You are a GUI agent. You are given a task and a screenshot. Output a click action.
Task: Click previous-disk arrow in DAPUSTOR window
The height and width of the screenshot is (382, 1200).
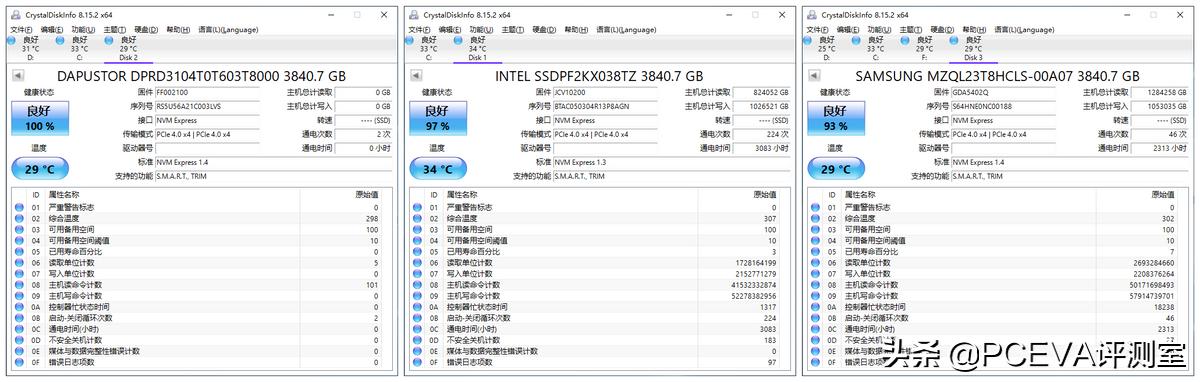click(17, 76)
